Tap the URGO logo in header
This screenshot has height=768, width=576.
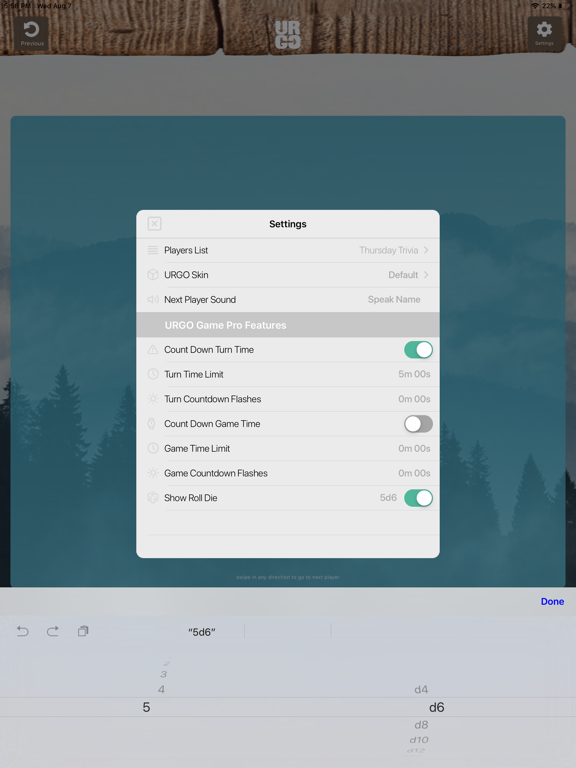pos(288,35)
